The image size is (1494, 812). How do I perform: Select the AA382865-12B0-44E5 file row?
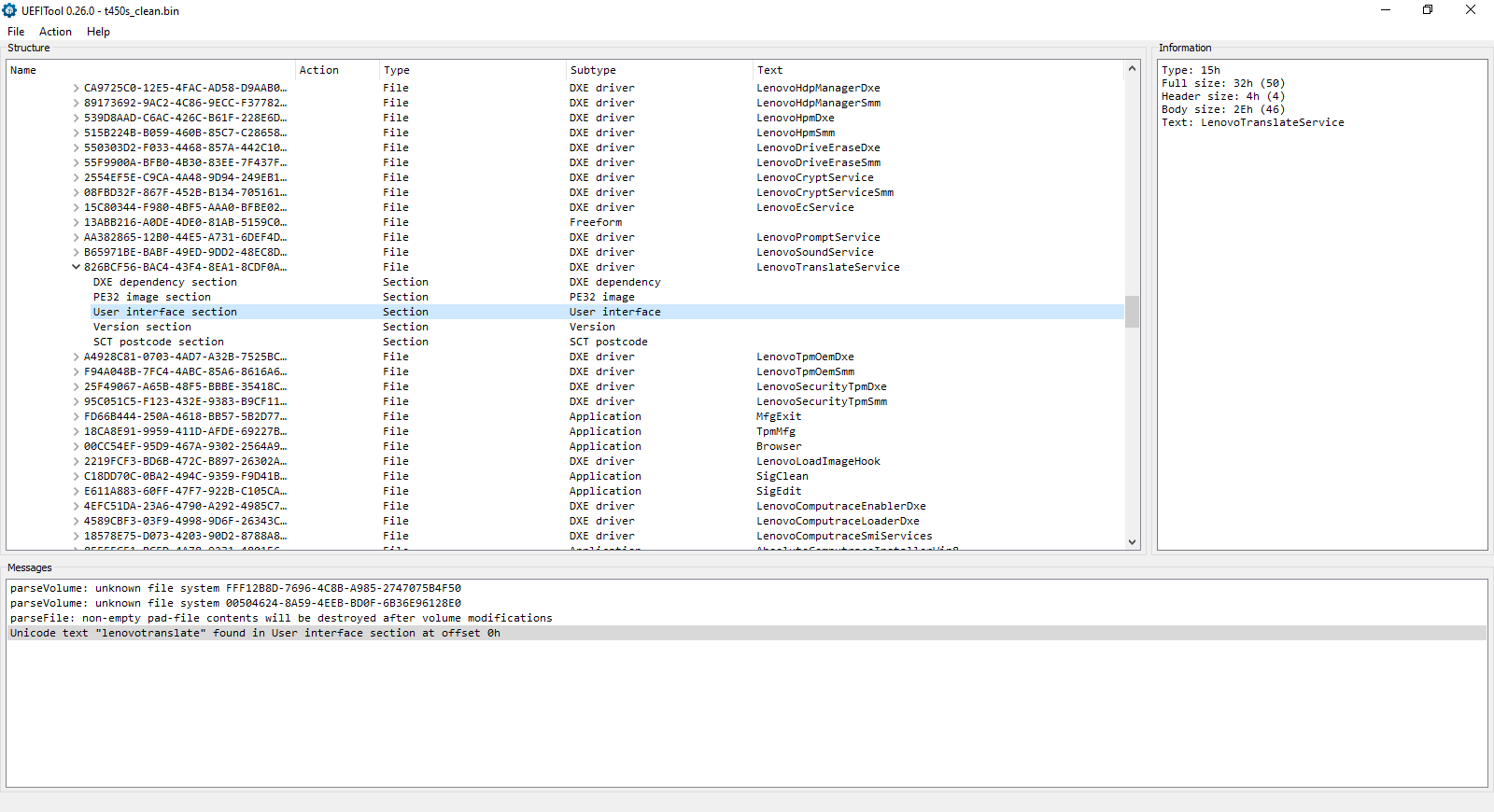point(565,237)
